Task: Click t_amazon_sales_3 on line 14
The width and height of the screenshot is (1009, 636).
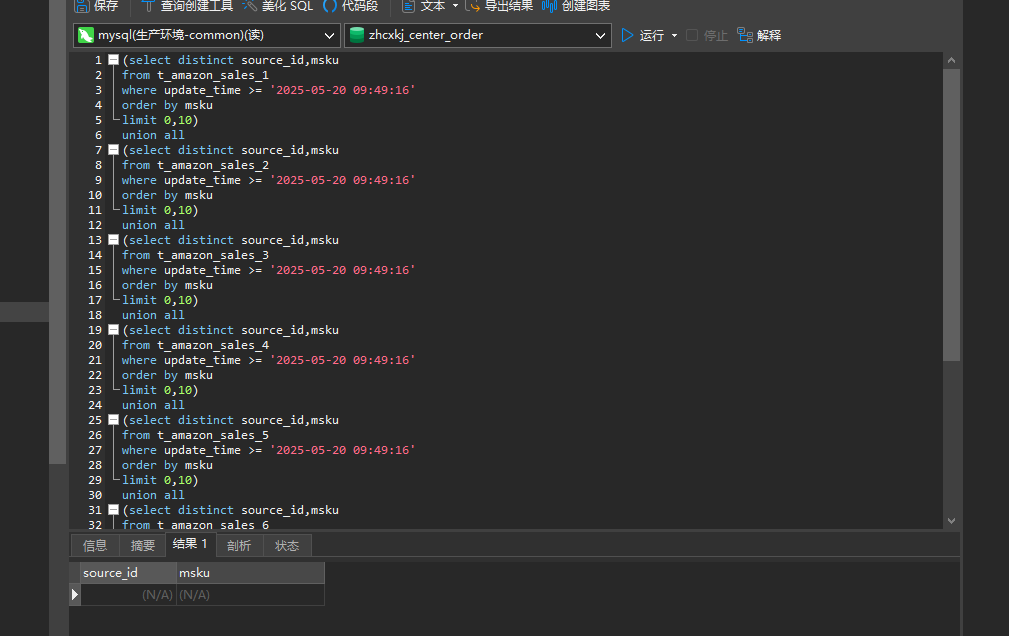Action: pyautogui.click(x=213, y=256)
